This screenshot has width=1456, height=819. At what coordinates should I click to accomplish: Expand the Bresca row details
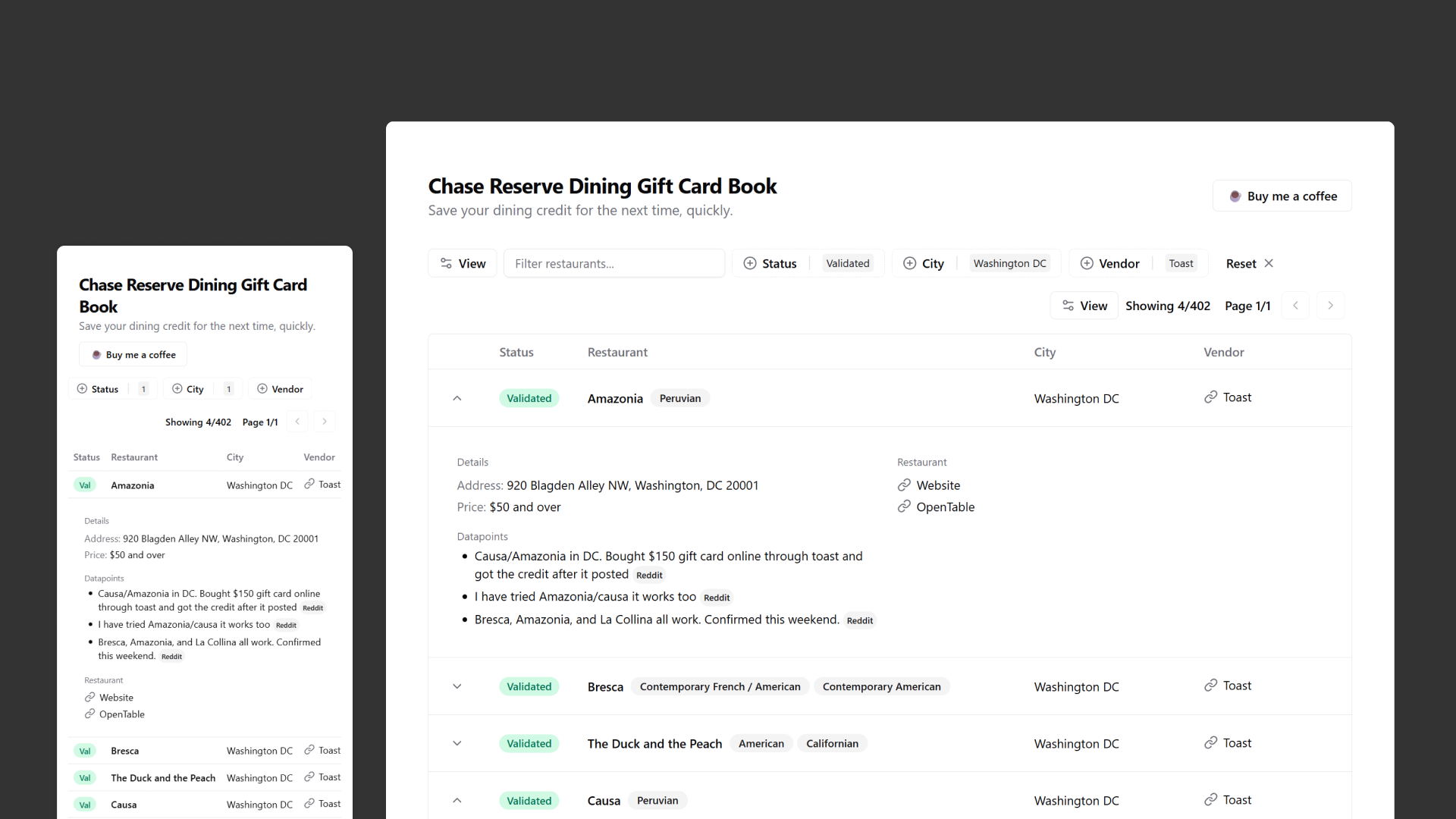[x=457, y=686]
